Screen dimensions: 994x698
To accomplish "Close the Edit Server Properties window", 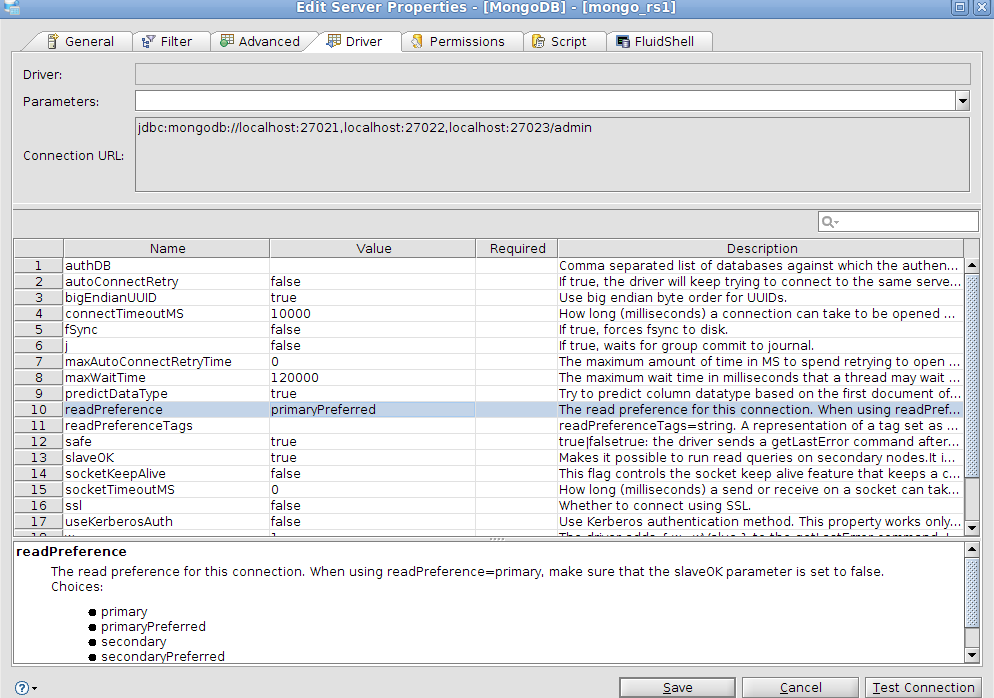I will (980, 8).
